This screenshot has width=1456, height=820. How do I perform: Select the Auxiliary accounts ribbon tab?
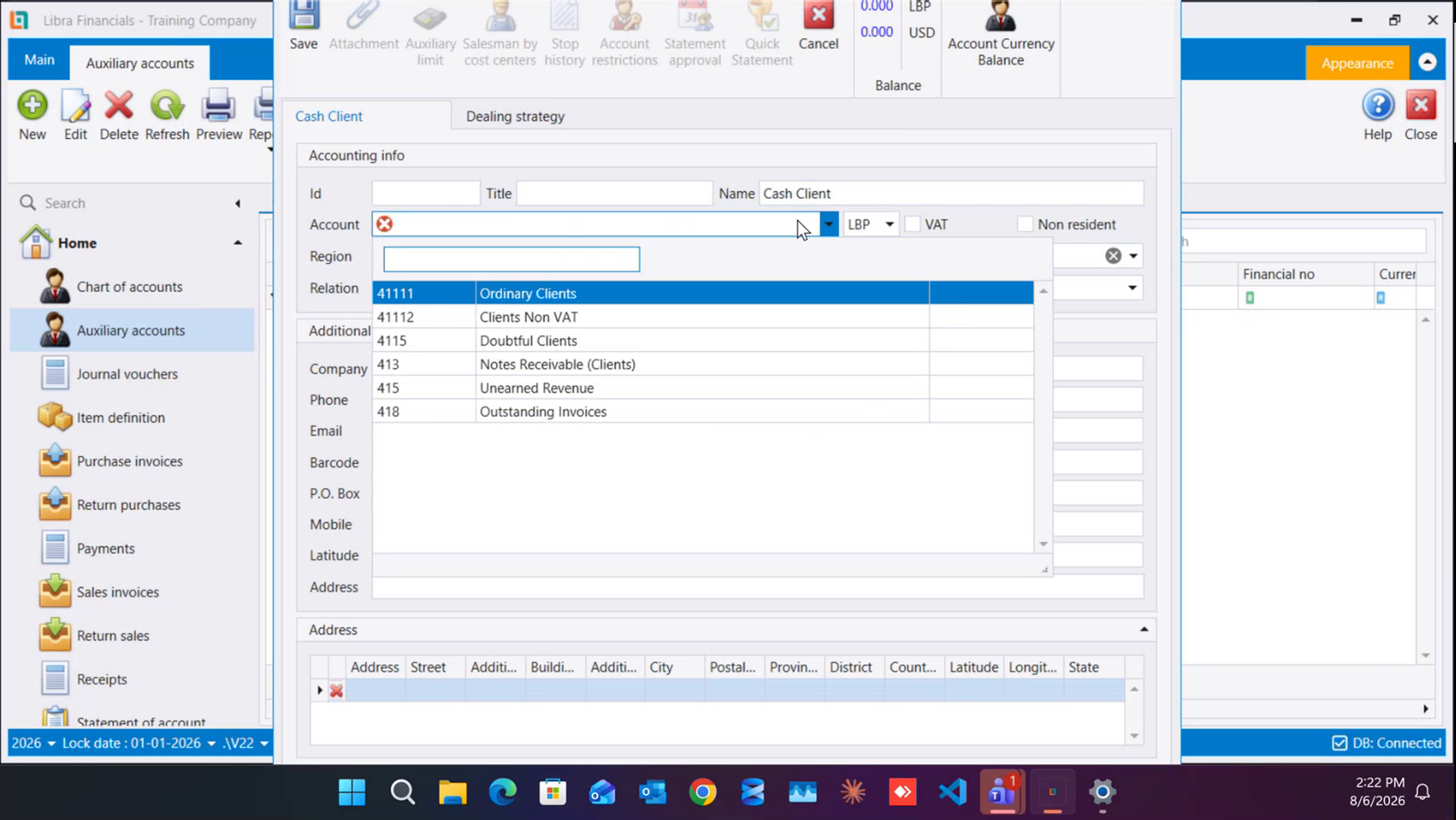(x=140, y=63)
